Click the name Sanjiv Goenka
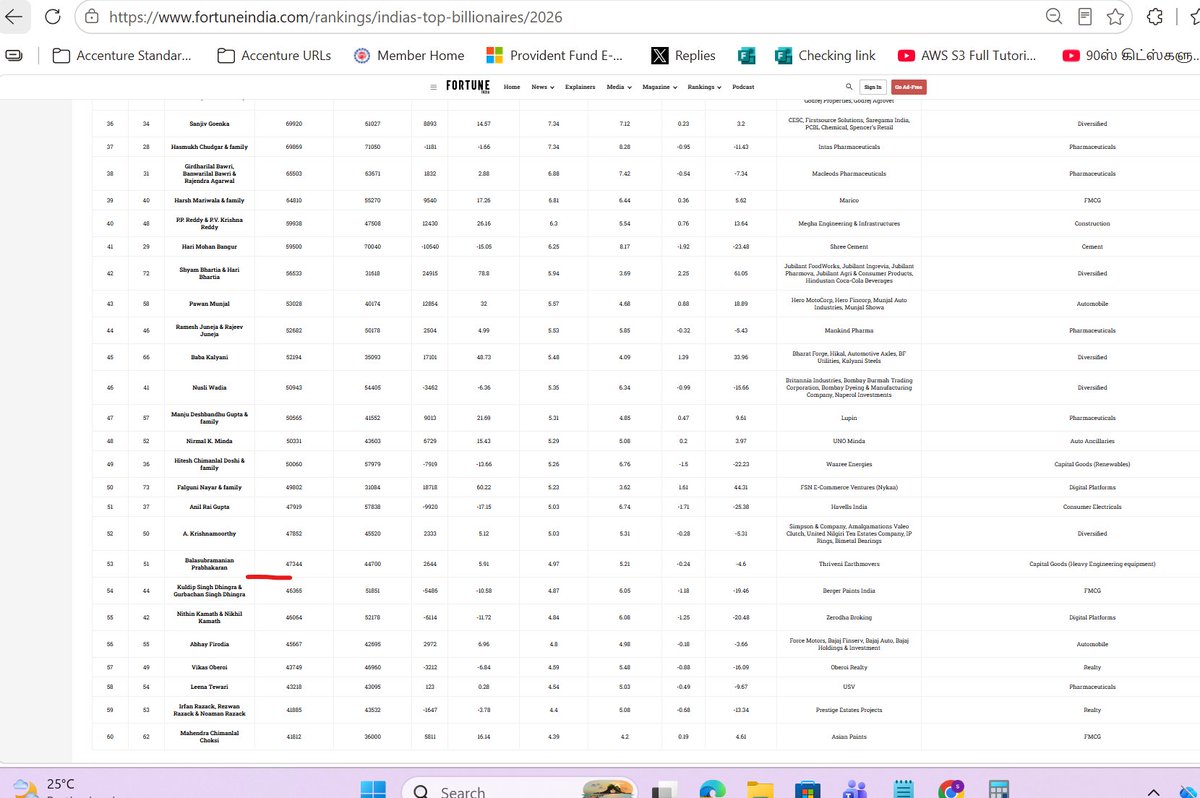The image size is (1200, 798). (209, 124)
